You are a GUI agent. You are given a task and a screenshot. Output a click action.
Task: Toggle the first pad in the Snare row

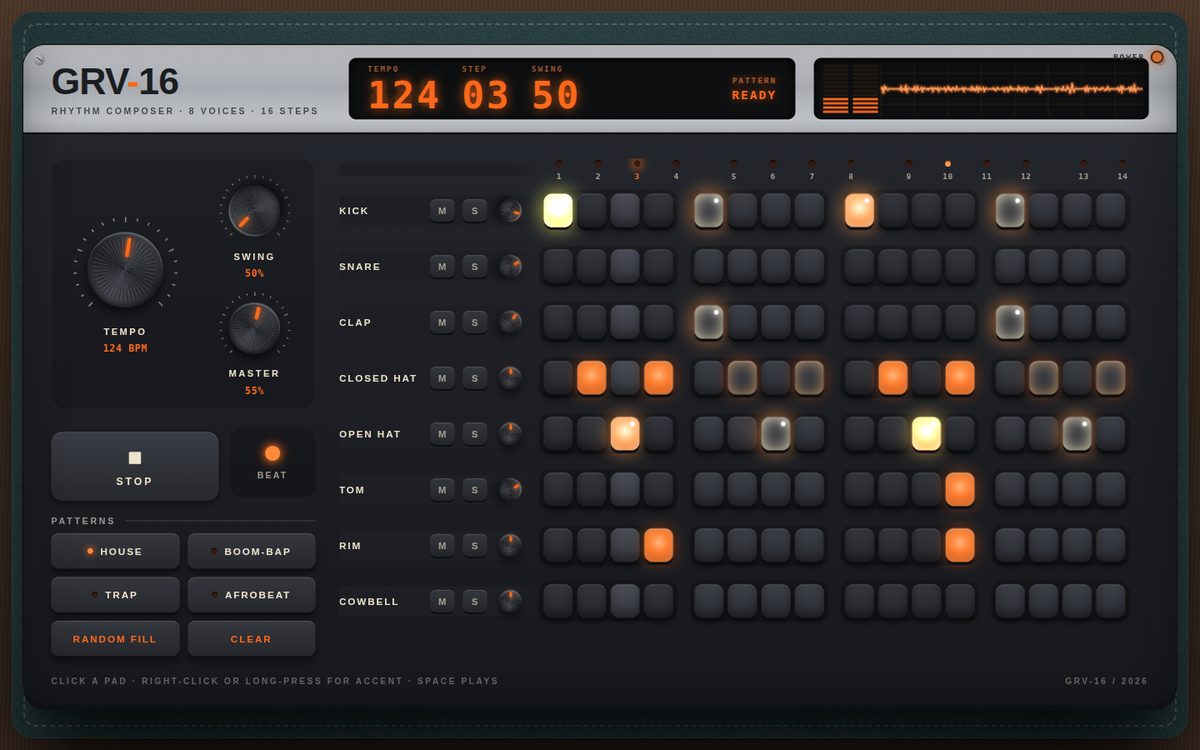(x=558, y=266)
